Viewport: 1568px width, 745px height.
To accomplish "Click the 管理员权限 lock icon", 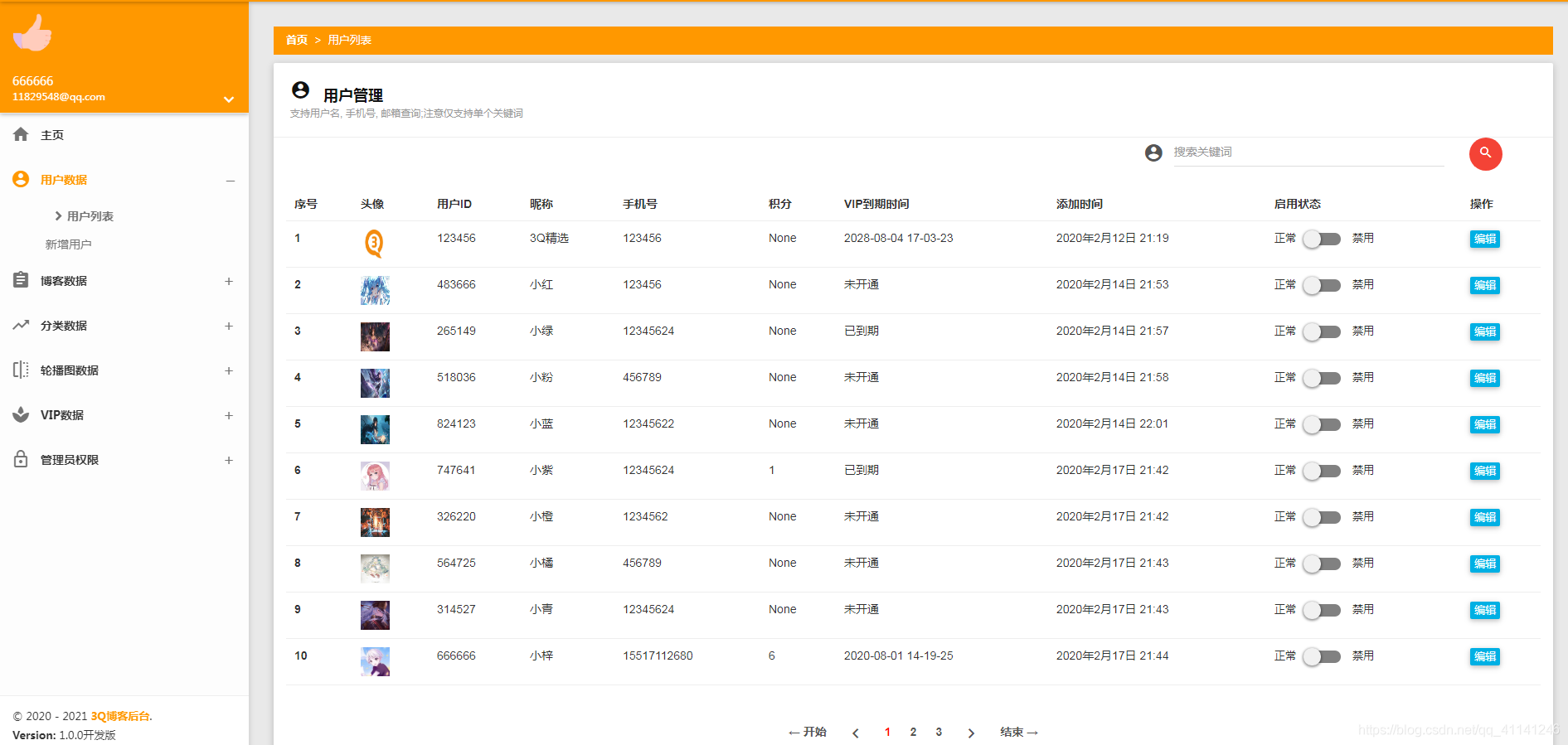I will [21, 459].
